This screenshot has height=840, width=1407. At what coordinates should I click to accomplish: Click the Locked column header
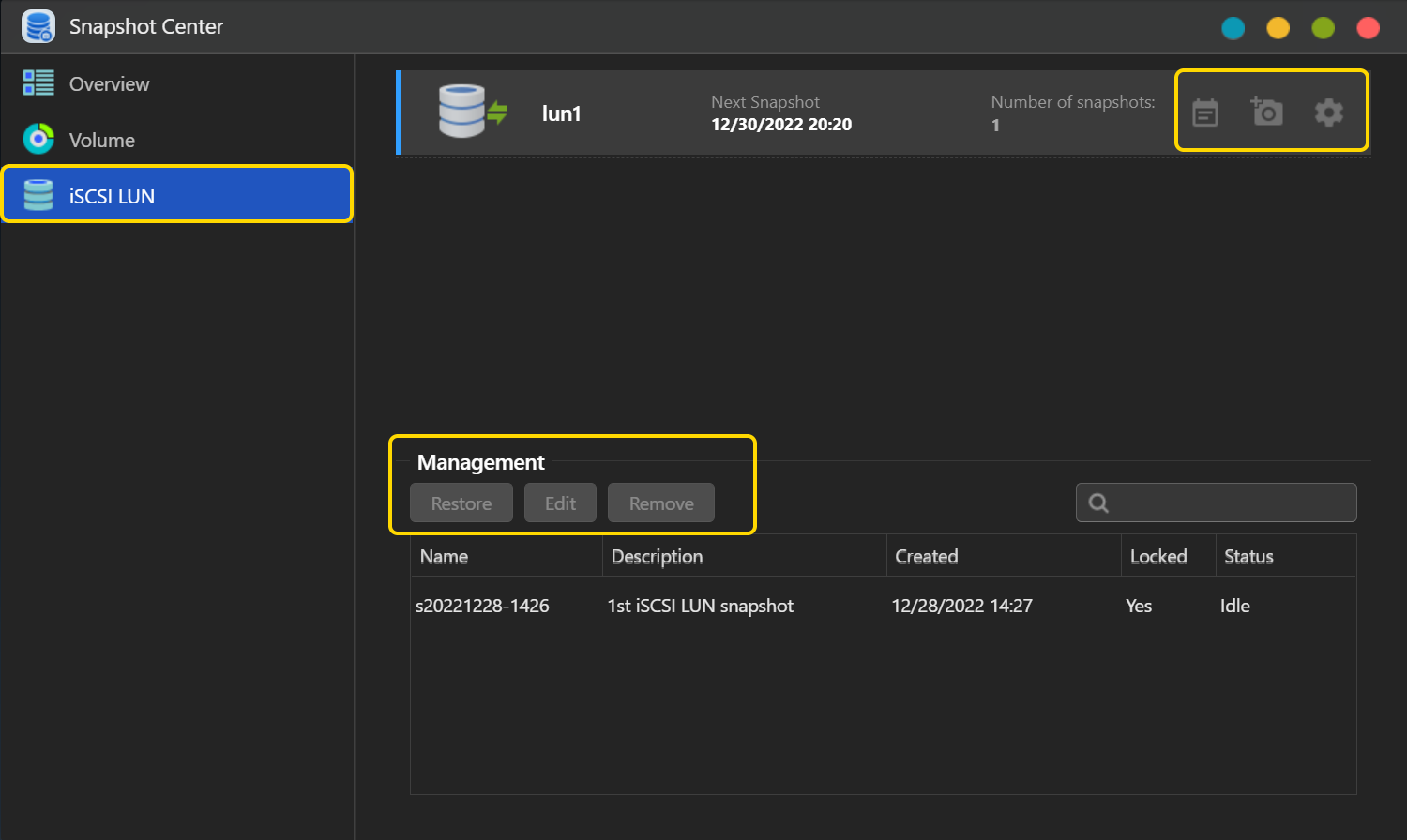coord(1158,557)
